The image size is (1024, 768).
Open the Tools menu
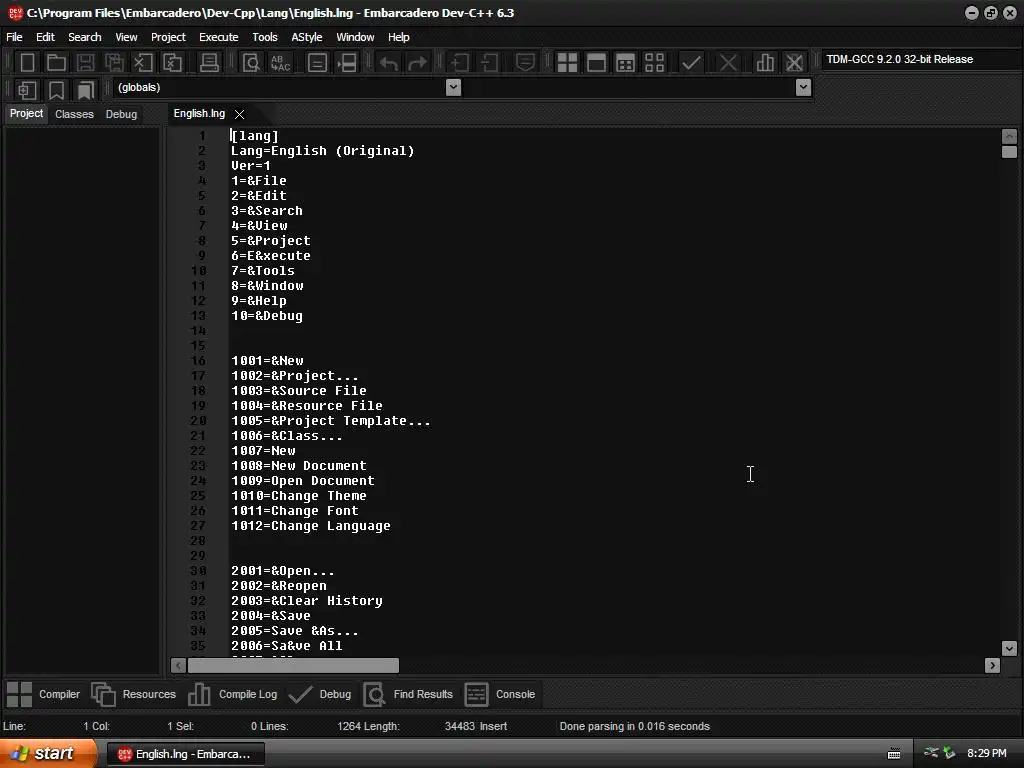click(x=264, y=37)
